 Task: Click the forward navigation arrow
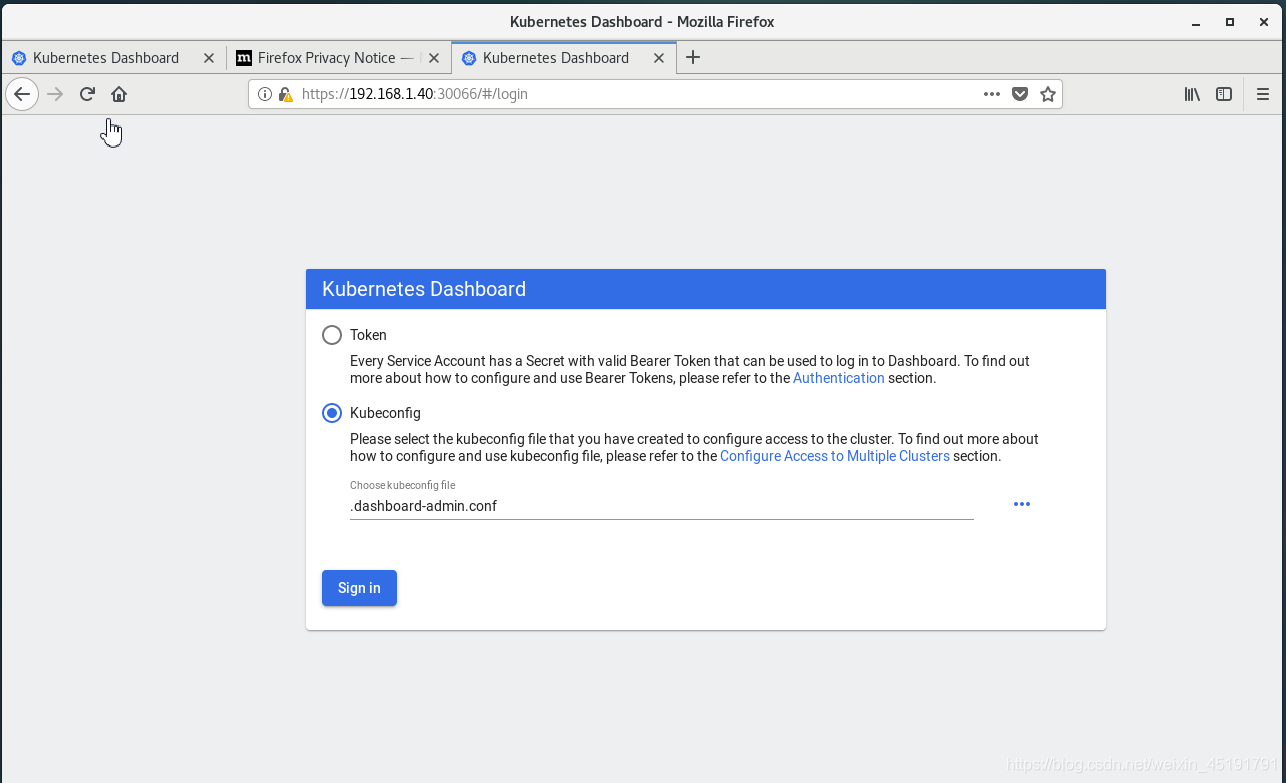pos(55,94)
